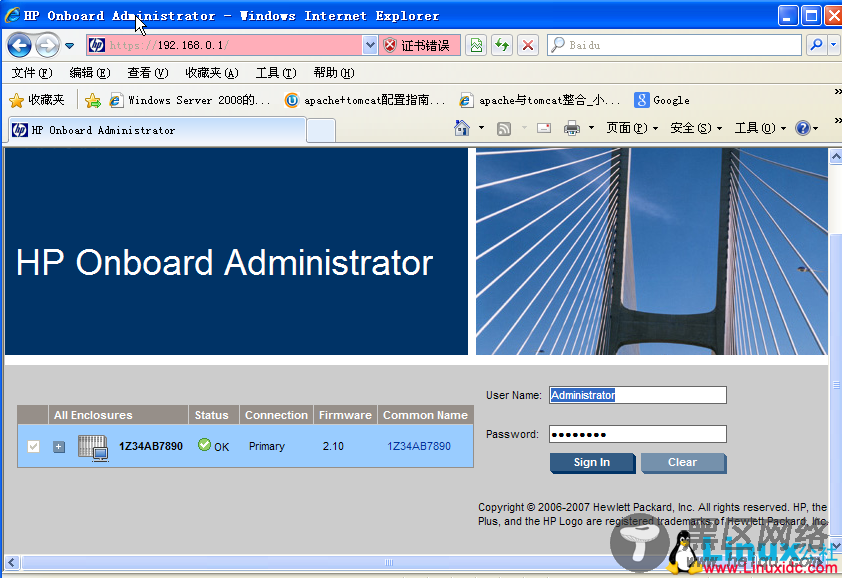Click the Firmware column header
Image resolution: width=842 pixels, height=578 pixels.
[345, 415]
